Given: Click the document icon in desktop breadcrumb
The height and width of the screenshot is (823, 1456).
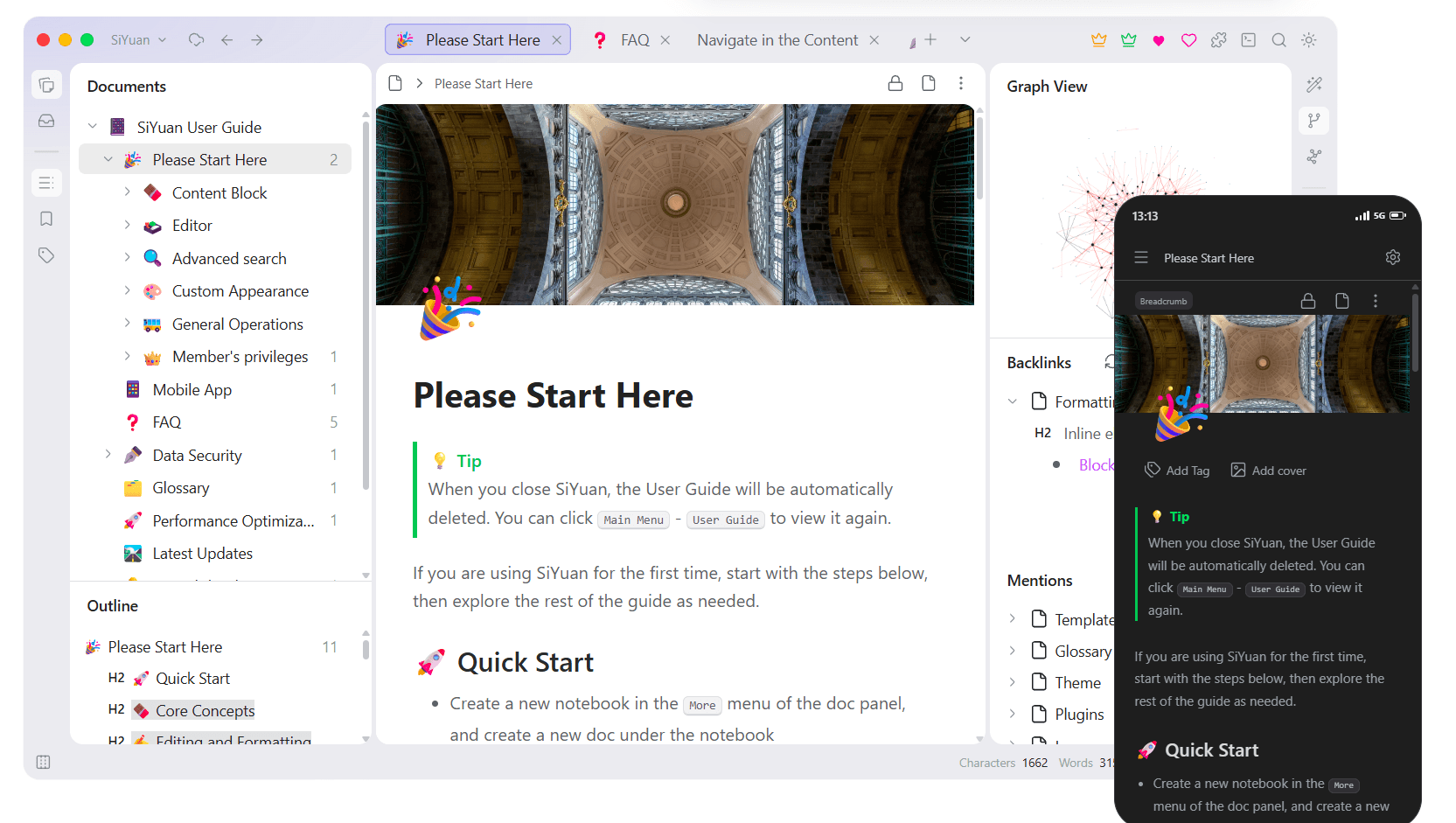Looking at the screenshot, I should [x=395, y=83].
